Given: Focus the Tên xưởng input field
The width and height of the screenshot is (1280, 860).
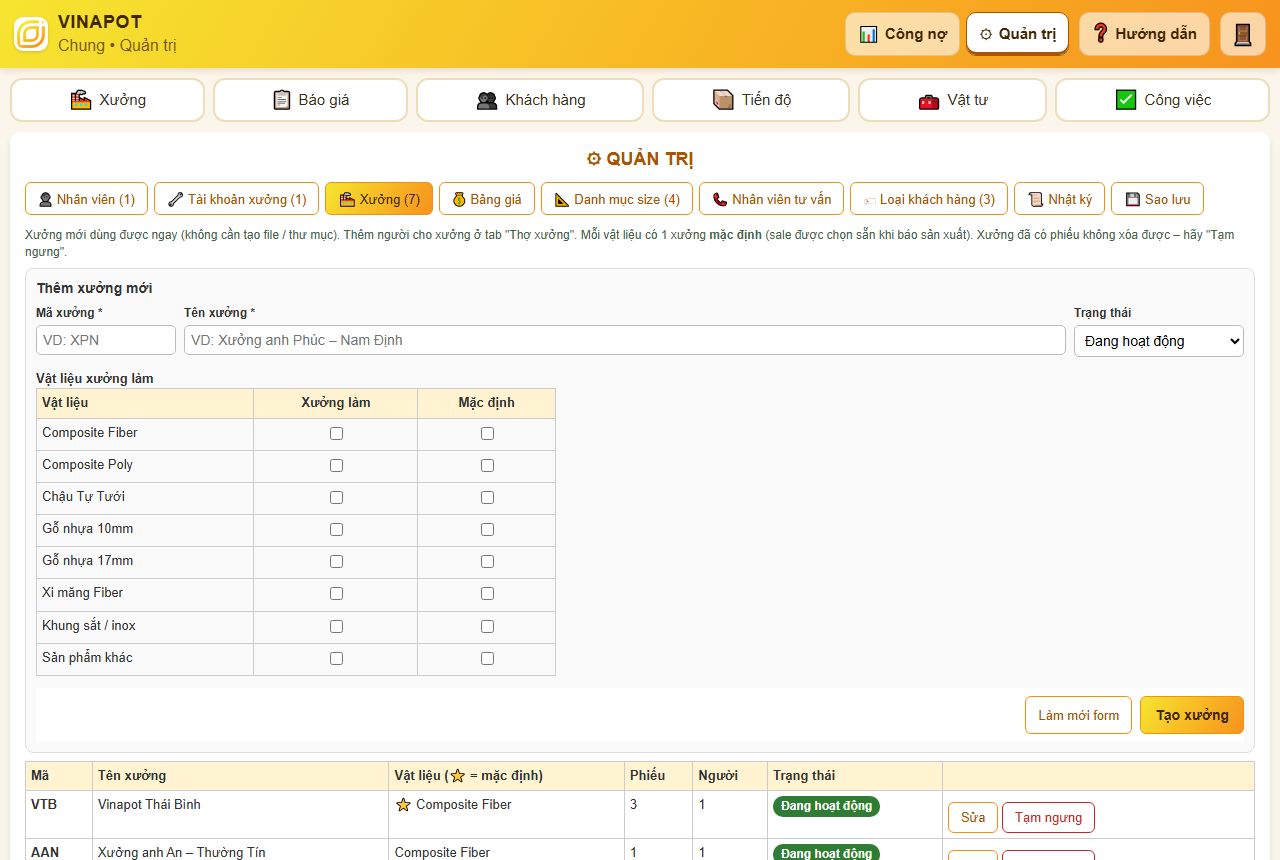Looking at the screenshot, I should click(625, 340).
